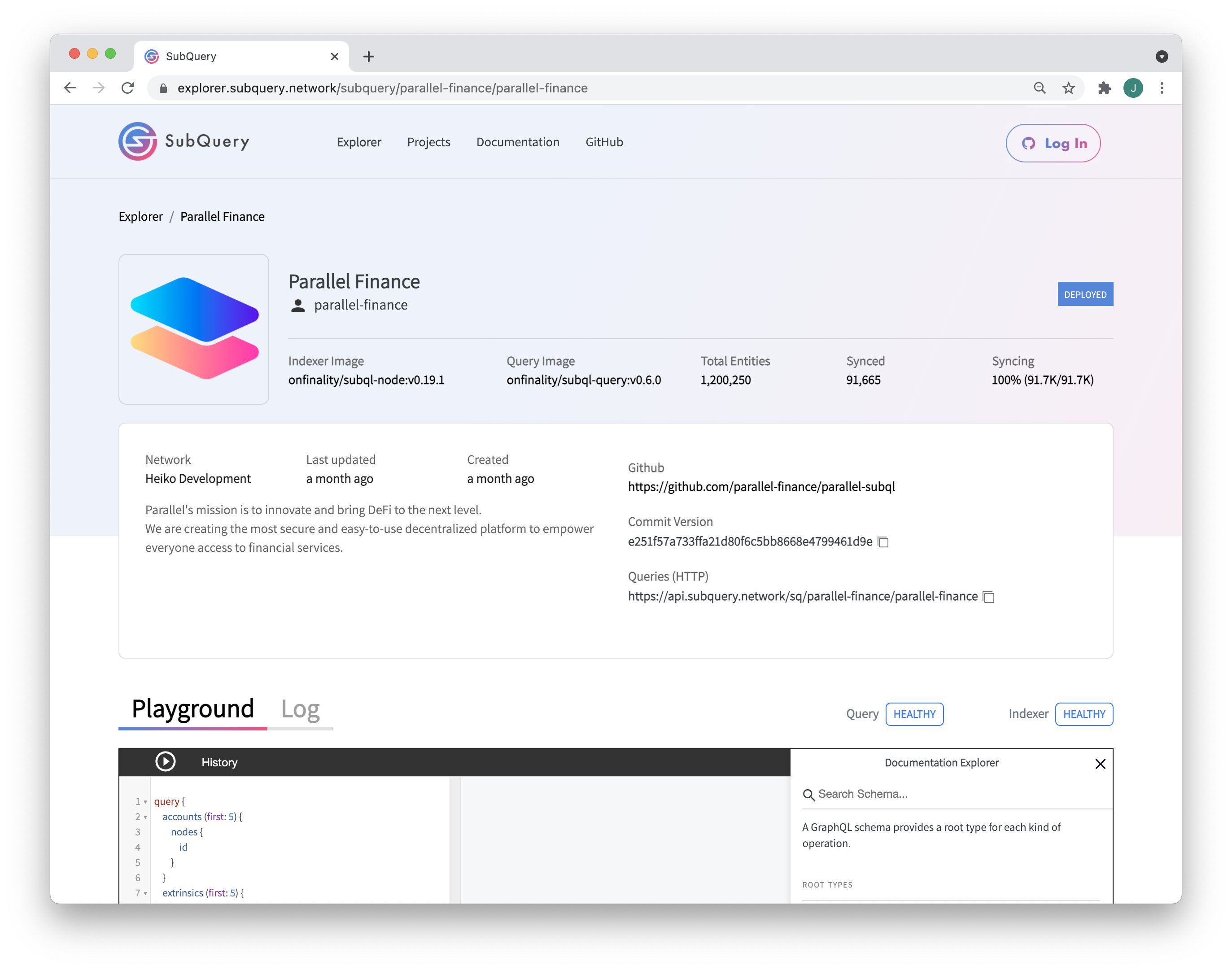Open query History
Screen dimensions: 1232x970
(219, 762)
